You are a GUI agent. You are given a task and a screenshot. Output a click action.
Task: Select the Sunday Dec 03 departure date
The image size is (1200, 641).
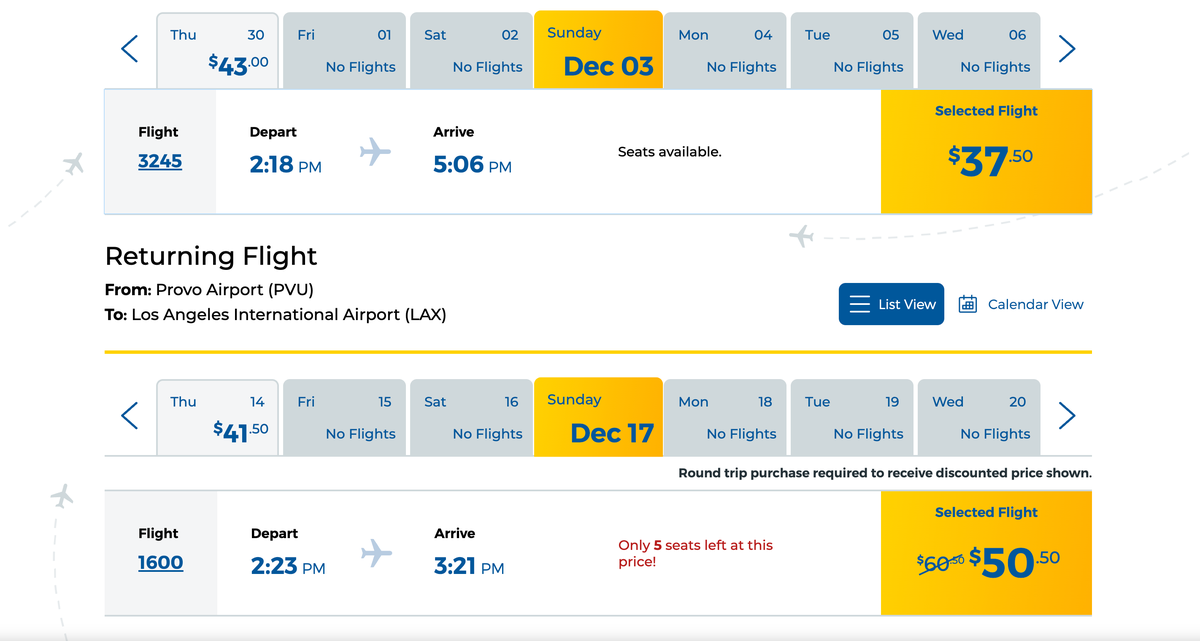click(x=598, y=49)
